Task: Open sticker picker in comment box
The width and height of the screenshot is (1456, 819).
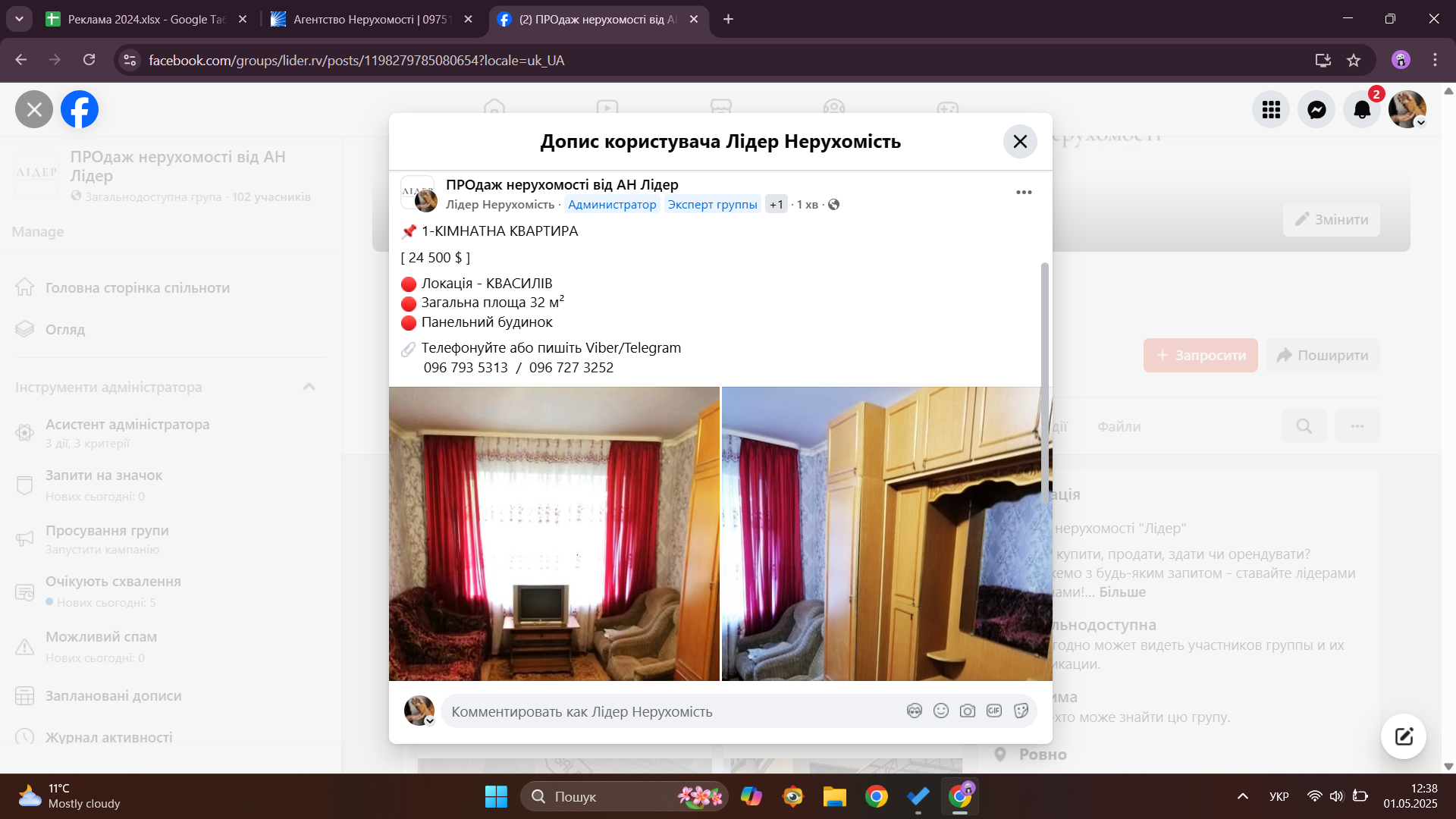Action: (1021, 711)
